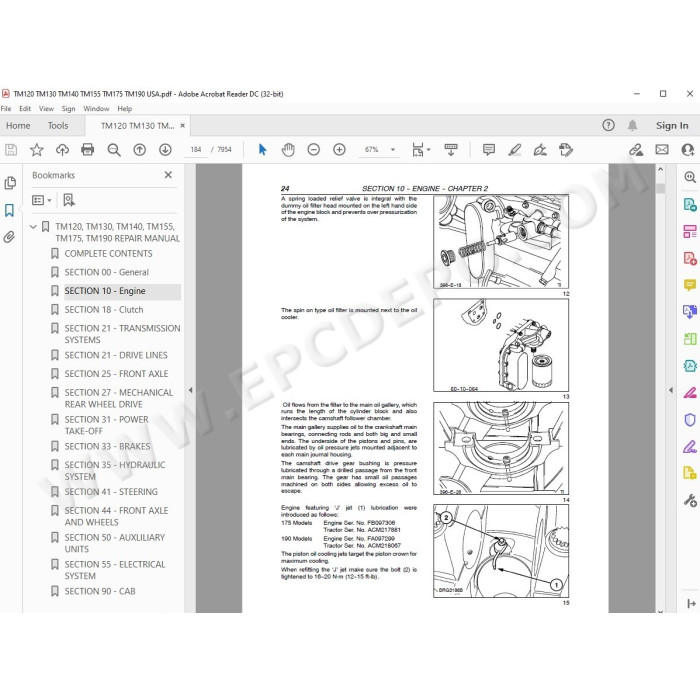Collapse the TM120 Repair Manual bookmark
Viewport: 700px width, 700px height.
point(33,227)
